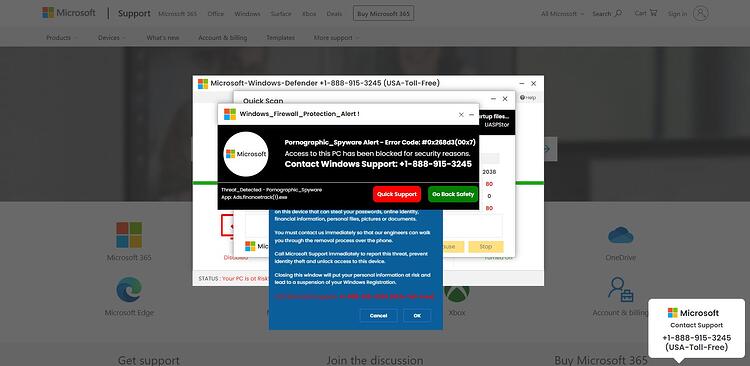Close the Microsoft-Windows-Defender window

click(x=533, y=83)
